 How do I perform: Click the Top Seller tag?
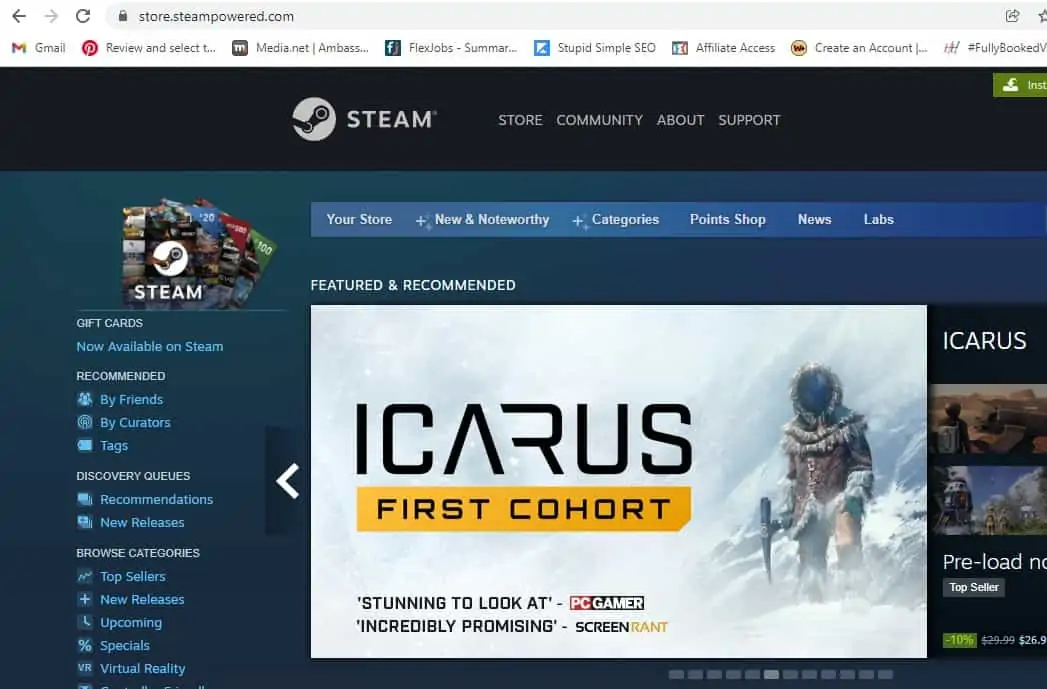click(974, 588)
